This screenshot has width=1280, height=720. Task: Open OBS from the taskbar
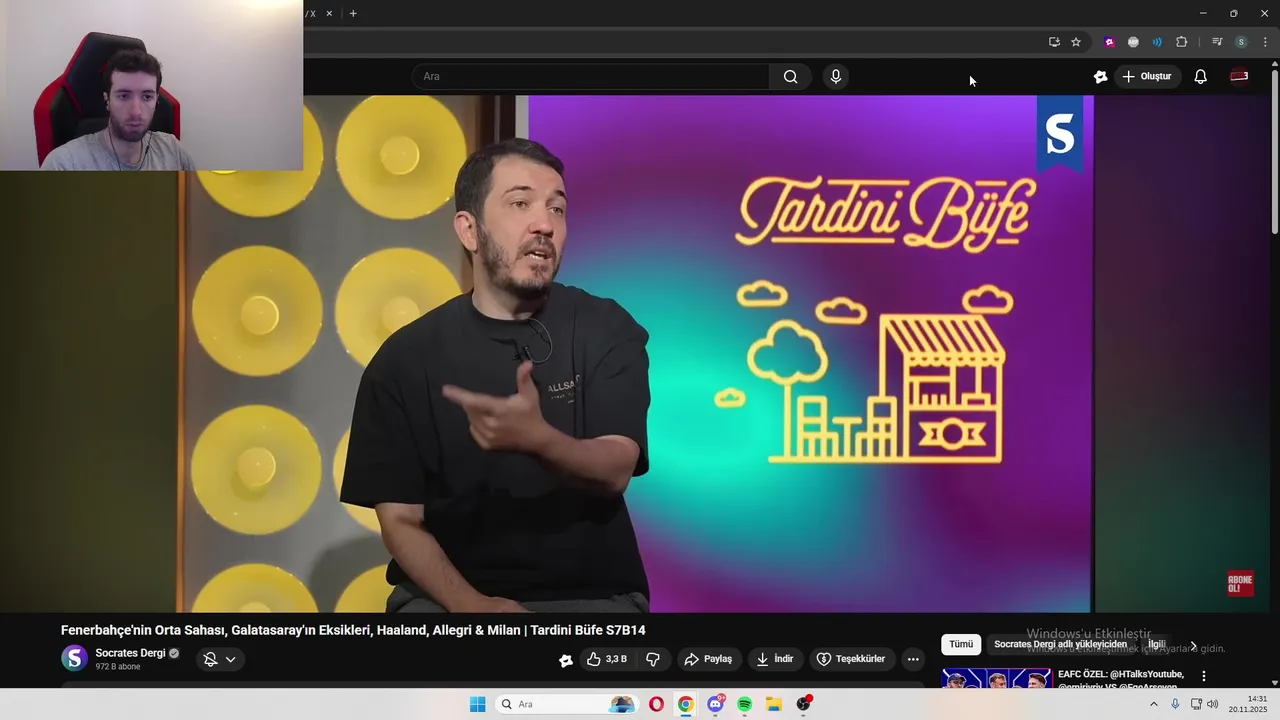coord(804,704)
